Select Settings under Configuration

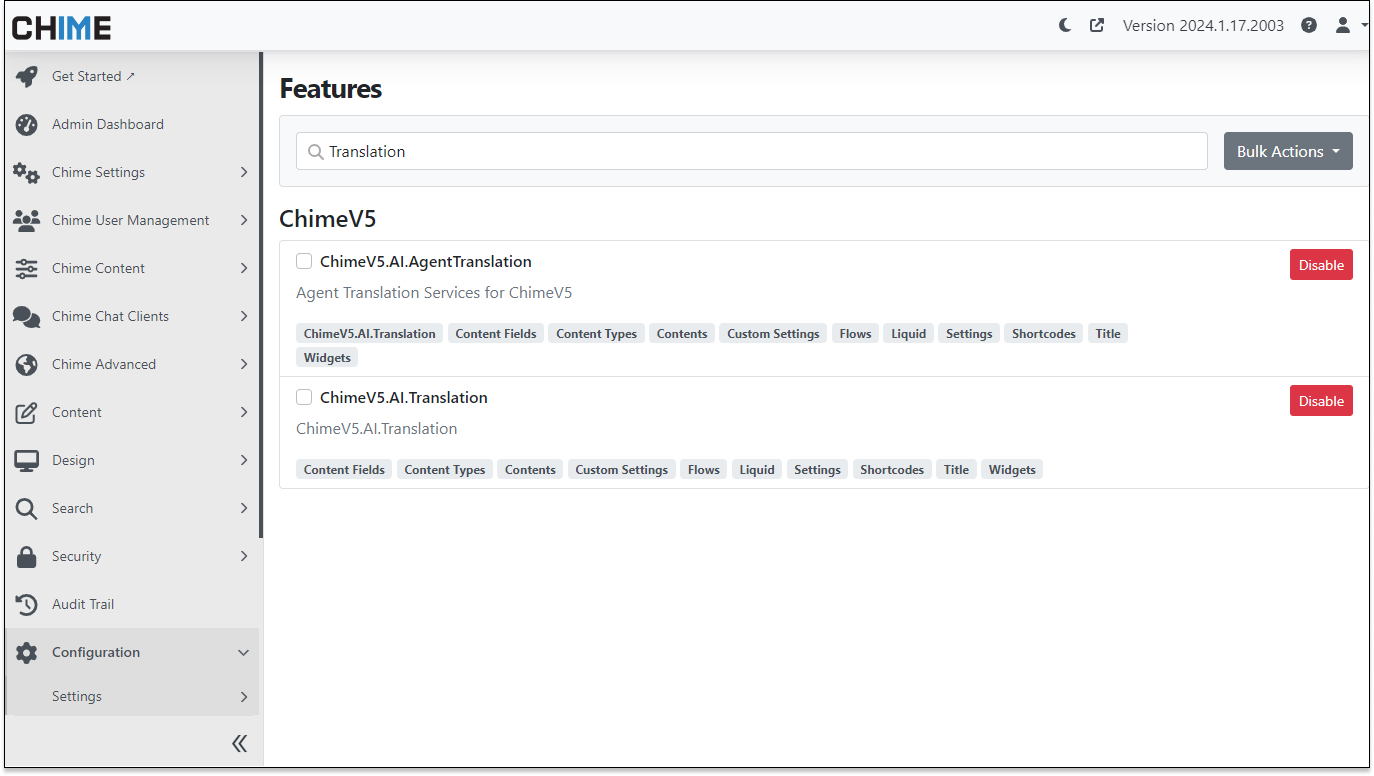pyautogui.click(x=77, y=696)
